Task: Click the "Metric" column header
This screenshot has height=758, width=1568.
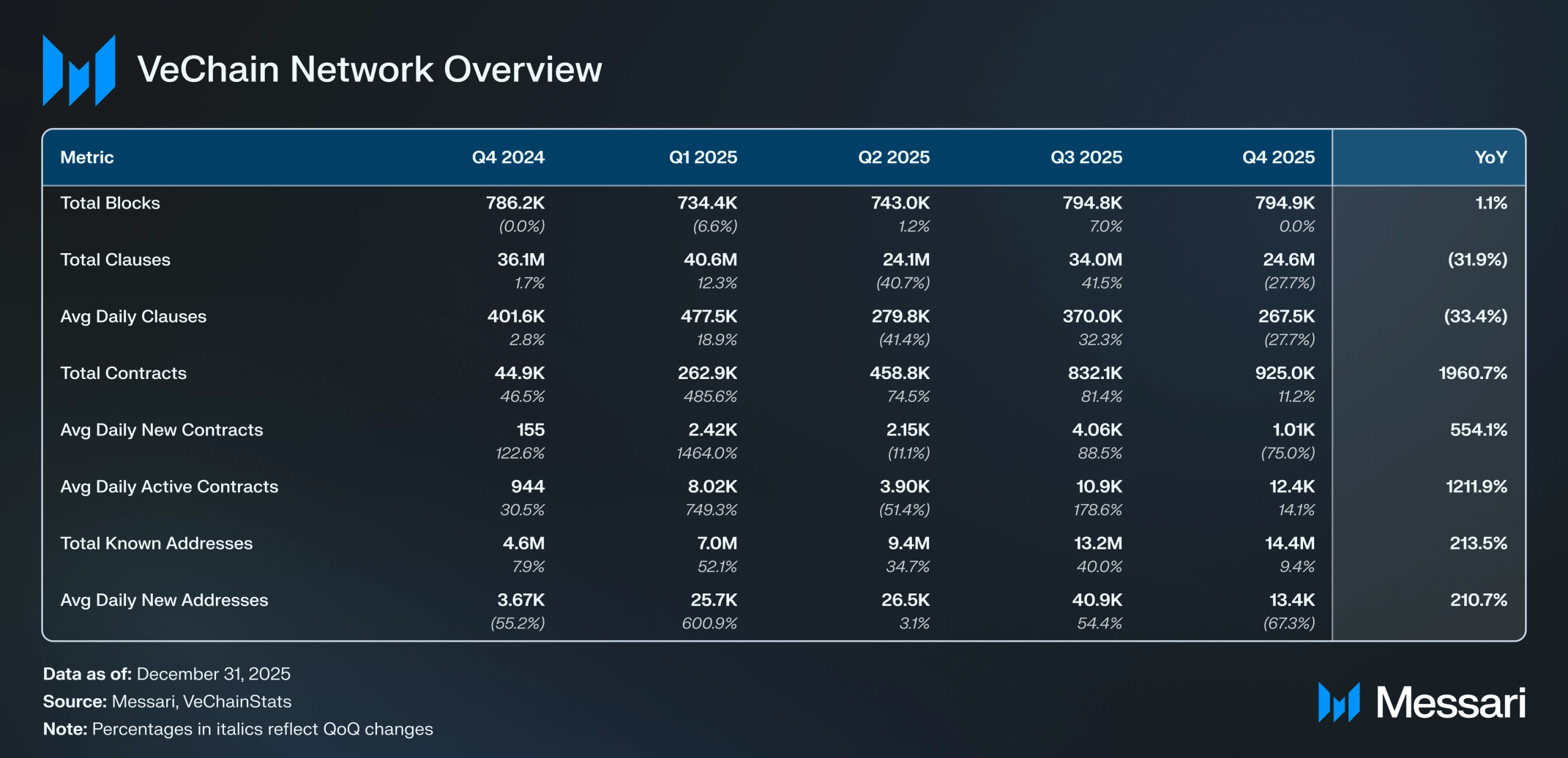Action: coord(87,157)
